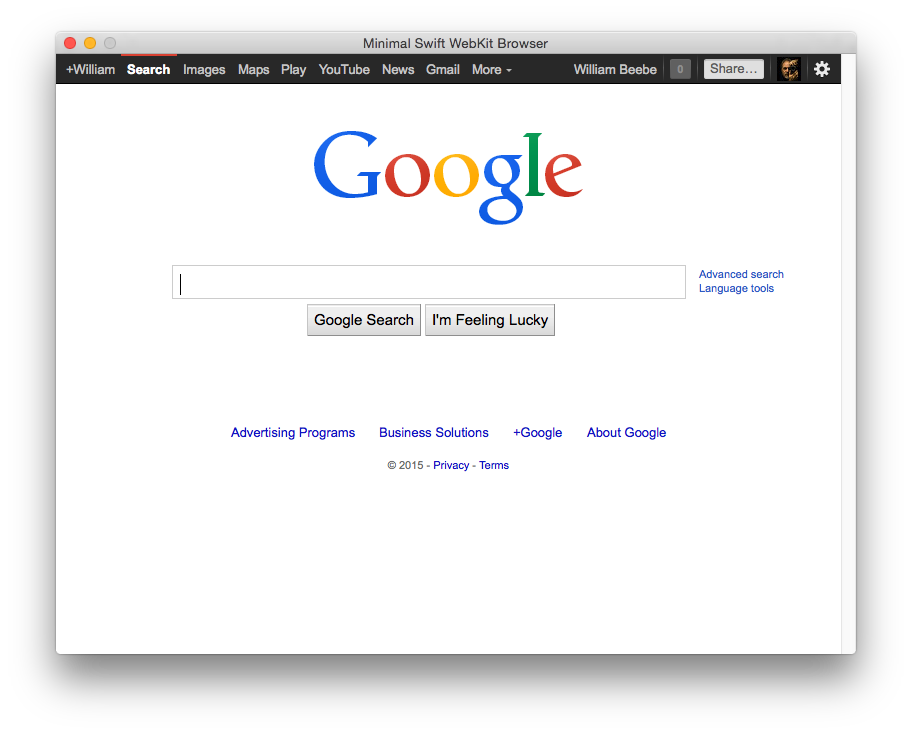
Task: Click the Google Search button
Action: [x=364, y=320]
